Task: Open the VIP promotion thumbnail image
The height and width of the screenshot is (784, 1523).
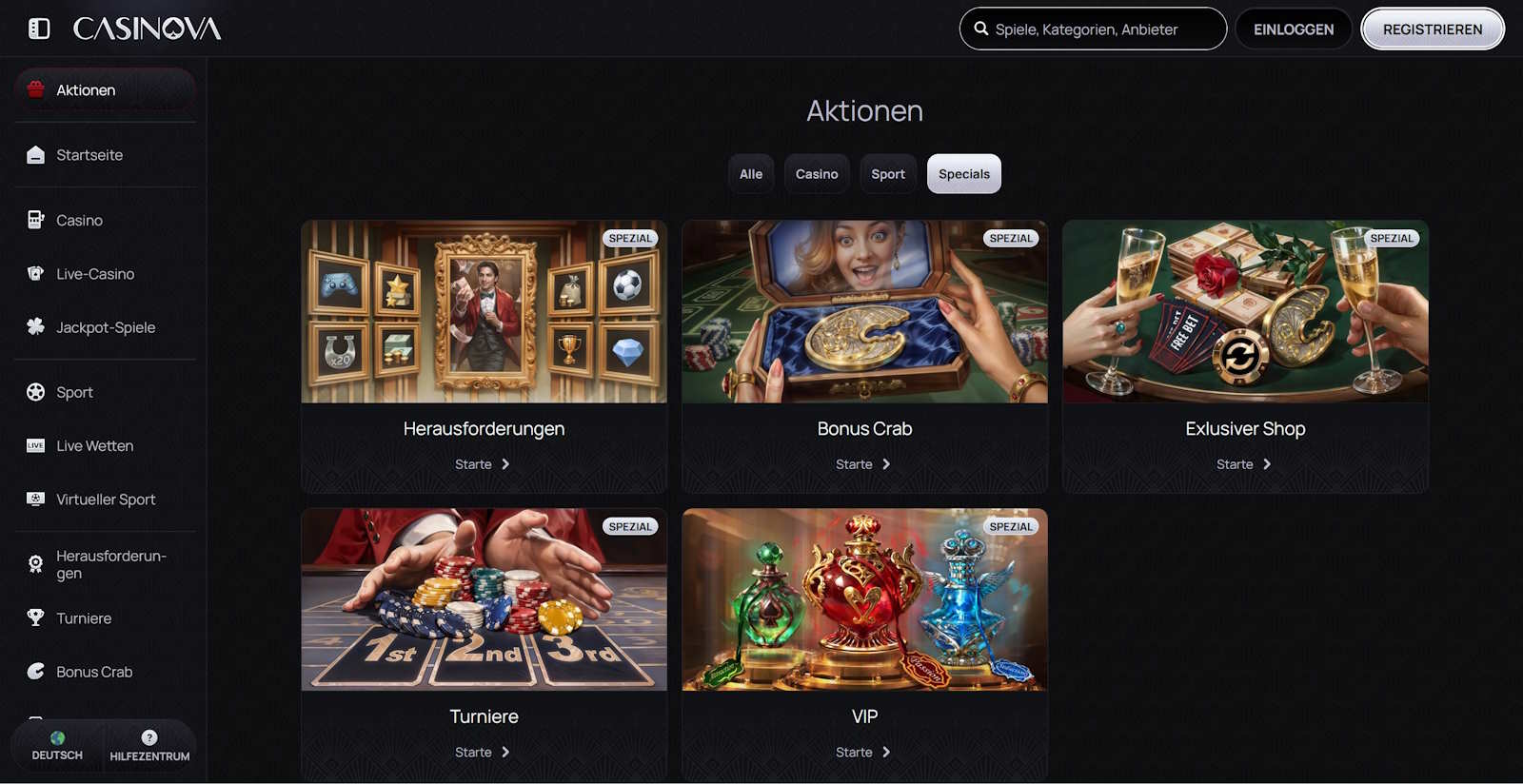Action: [864, 599]
